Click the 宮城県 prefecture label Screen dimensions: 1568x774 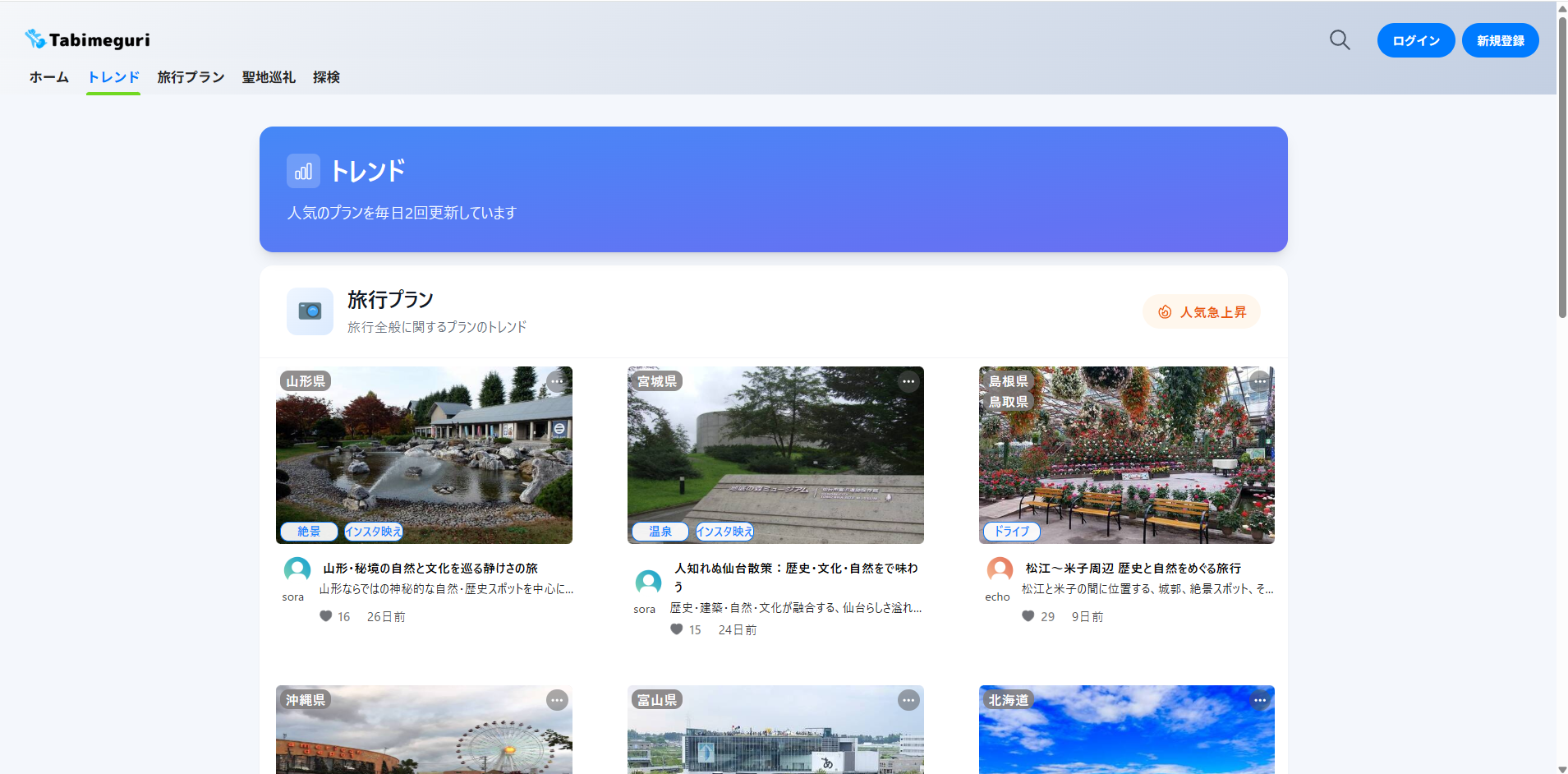(x=657, y=381)
